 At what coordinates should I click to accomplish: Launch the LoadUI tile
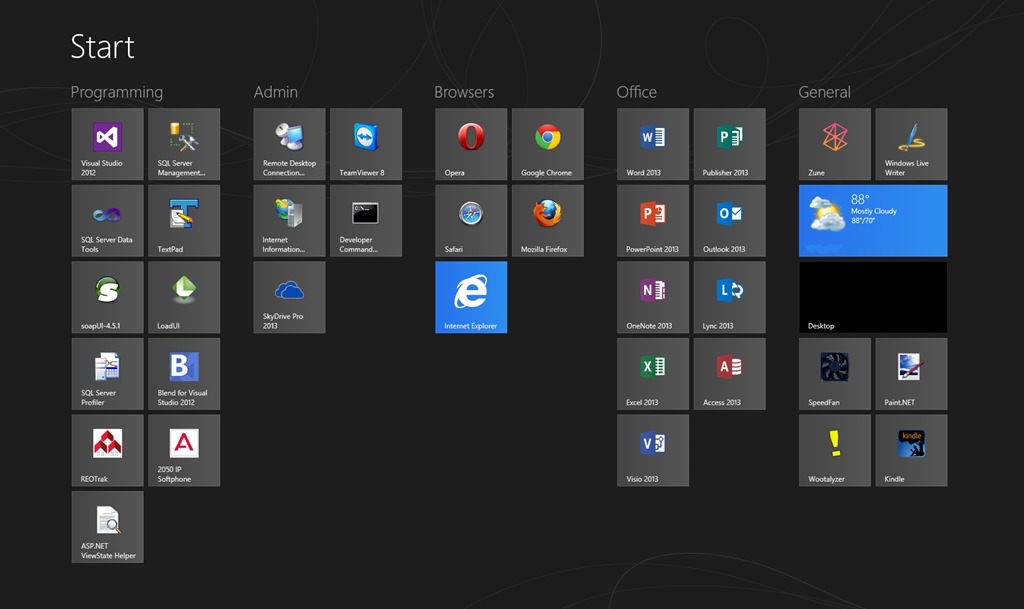(184, 297)
